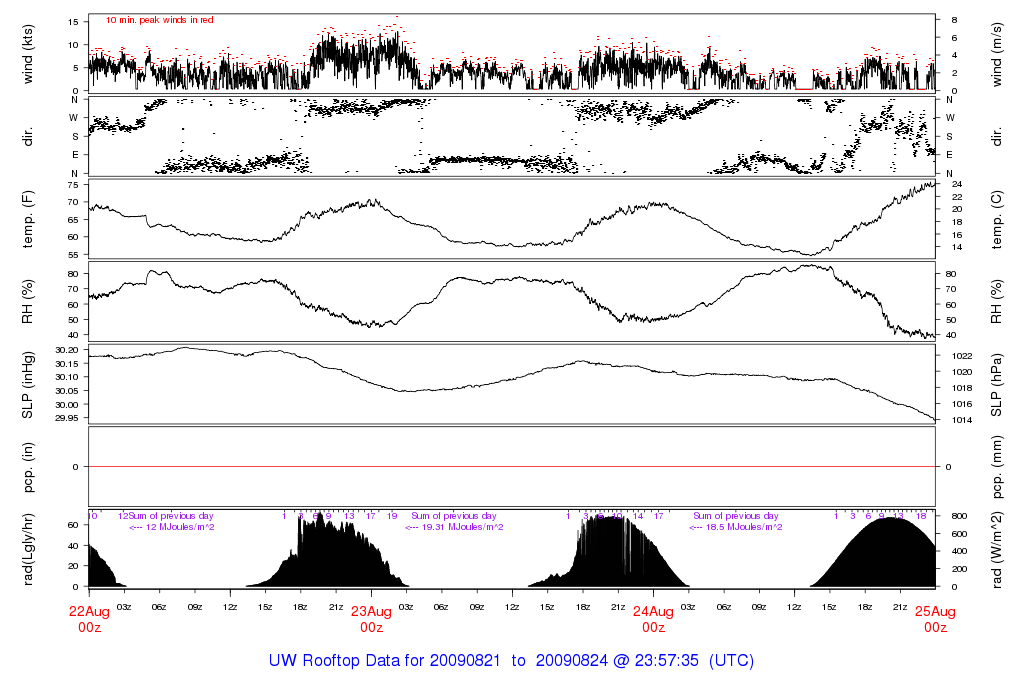
Task: Select the "30.05" pressure tick value
Action: point(67,390)
